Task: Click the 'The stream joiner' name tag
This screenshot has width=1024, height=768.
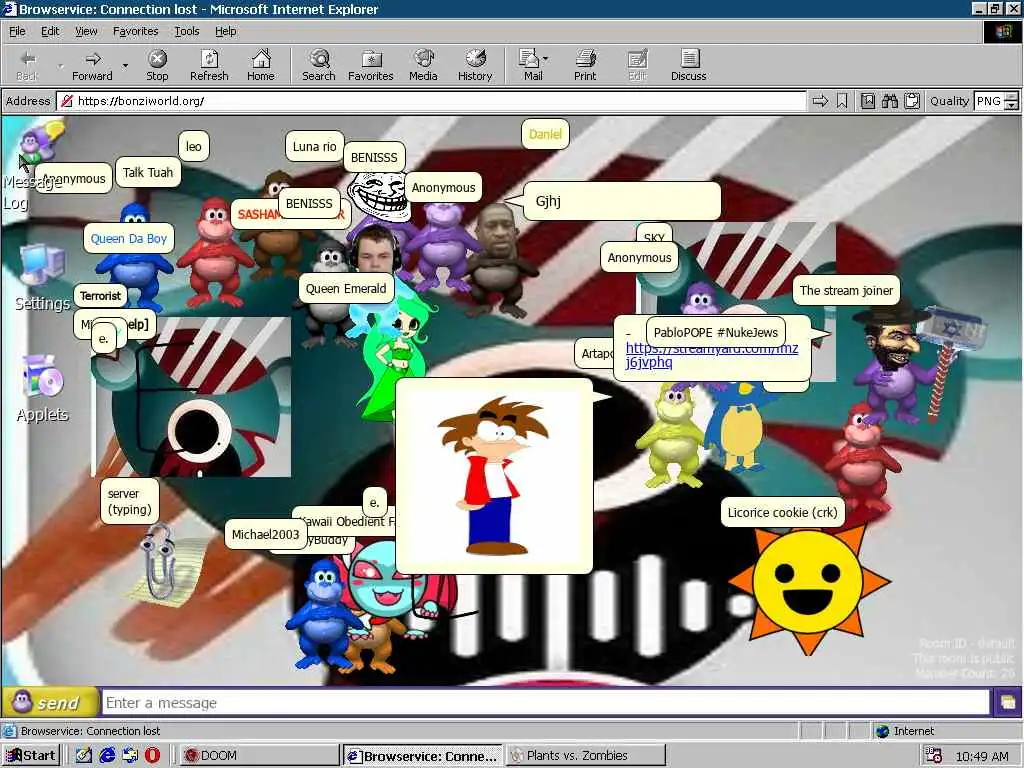Action: pyautogui.click(x=846, y=291)
